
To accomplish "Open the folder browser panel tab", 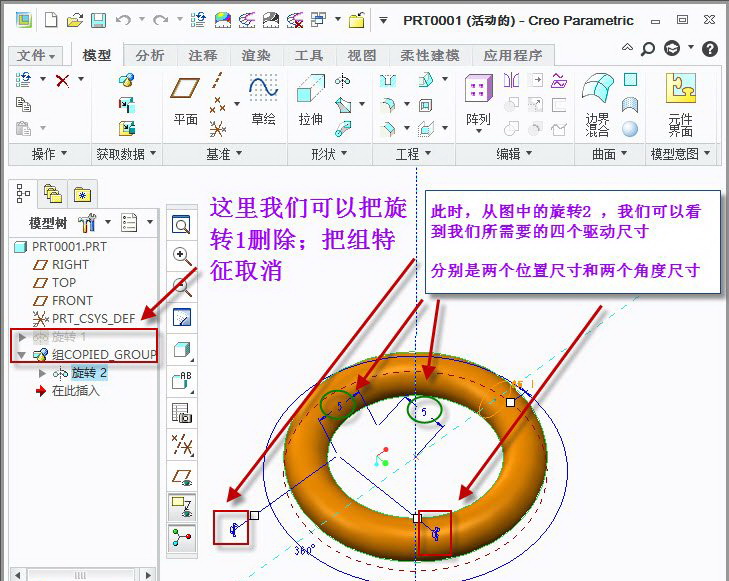I will [x=53, y=194].
